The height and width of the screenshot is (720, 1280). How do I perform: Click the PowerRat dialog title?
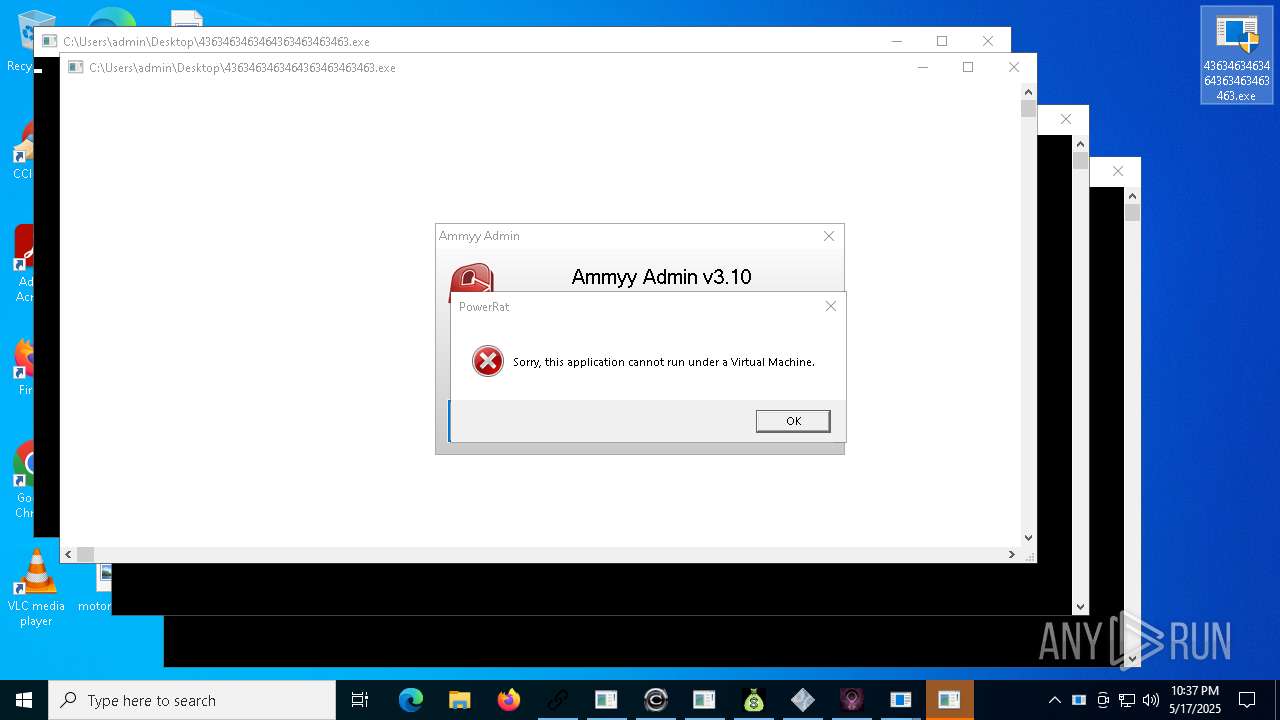pyautogui.click(x=484, y=307)
